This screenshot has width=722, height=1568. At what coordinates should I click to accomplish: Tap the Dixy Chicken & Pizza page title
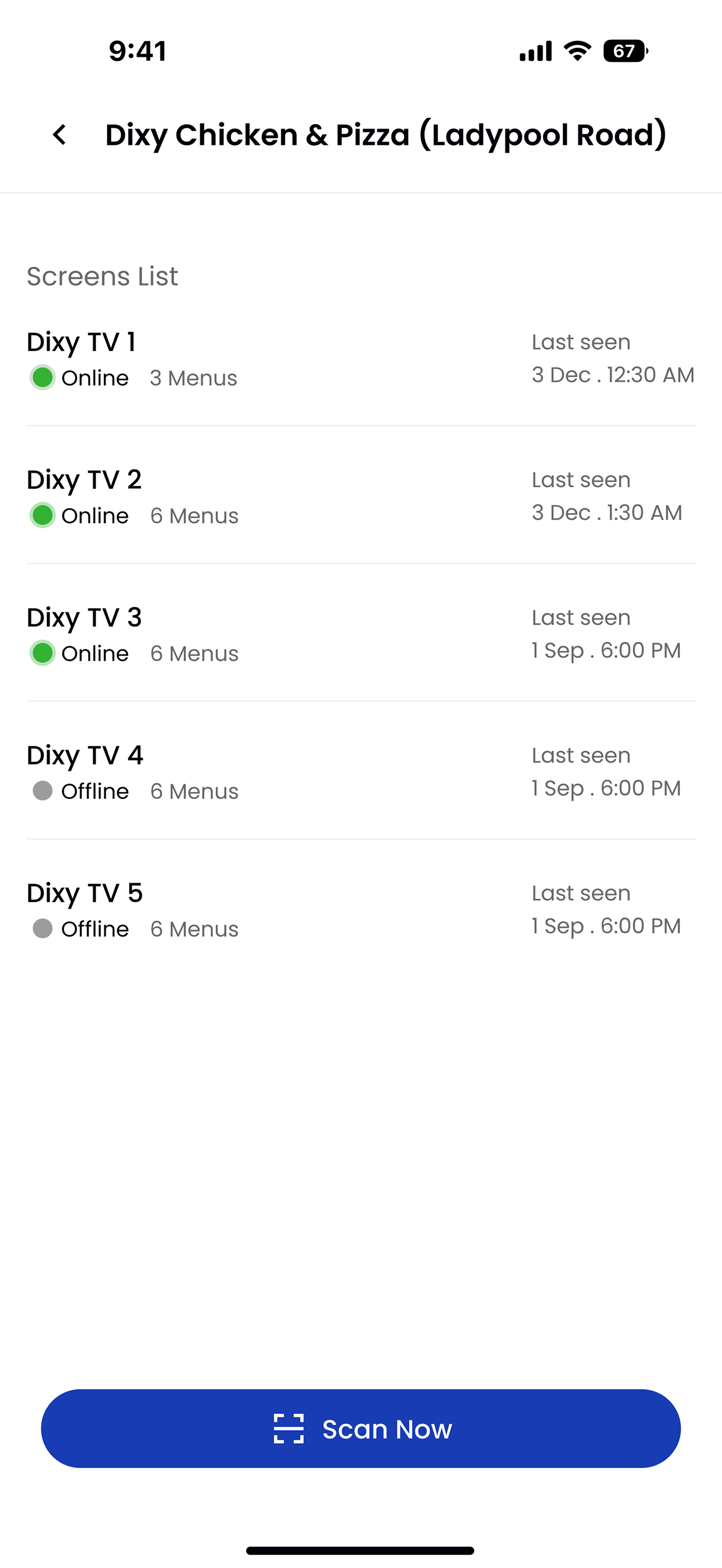386,135
